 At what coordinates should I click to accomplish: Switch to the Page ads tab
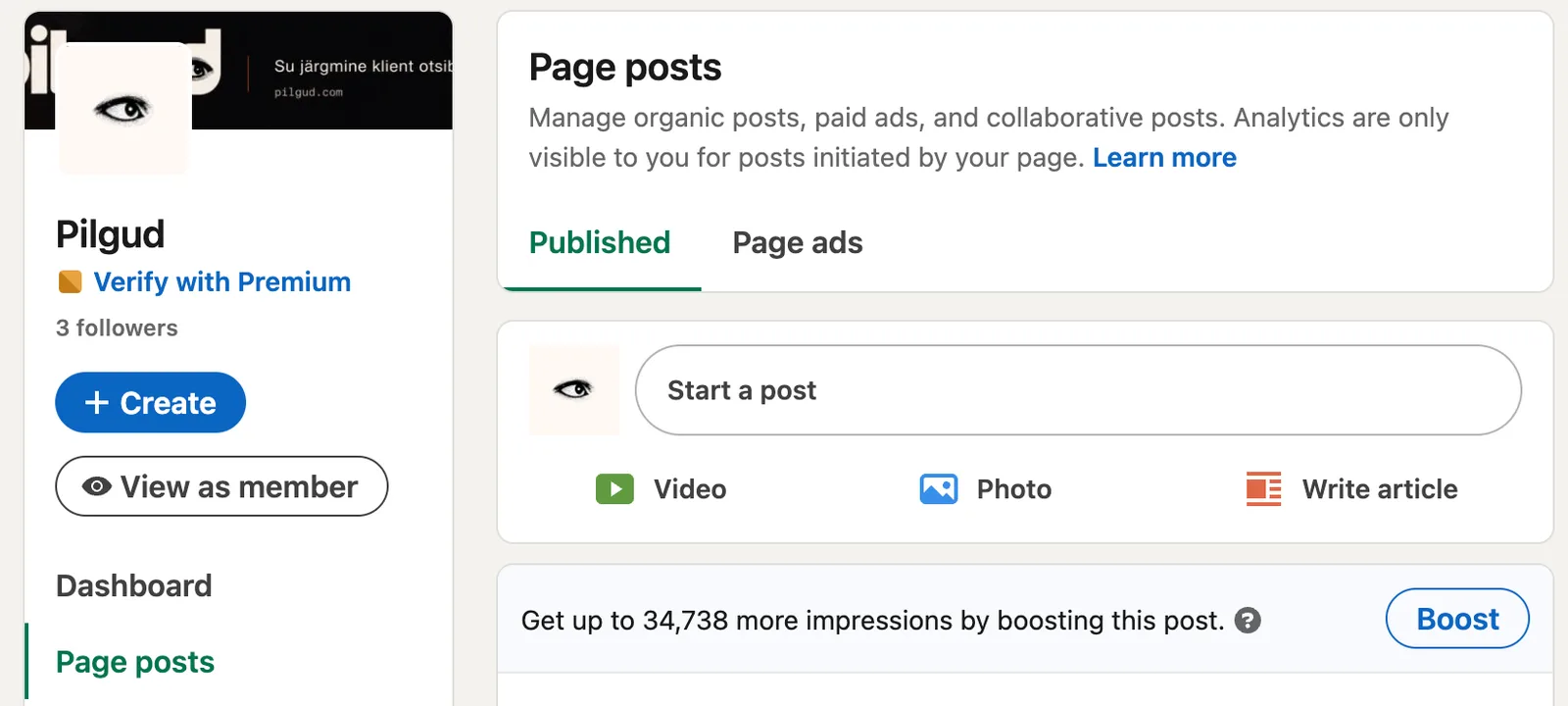[x=798, y=243]
